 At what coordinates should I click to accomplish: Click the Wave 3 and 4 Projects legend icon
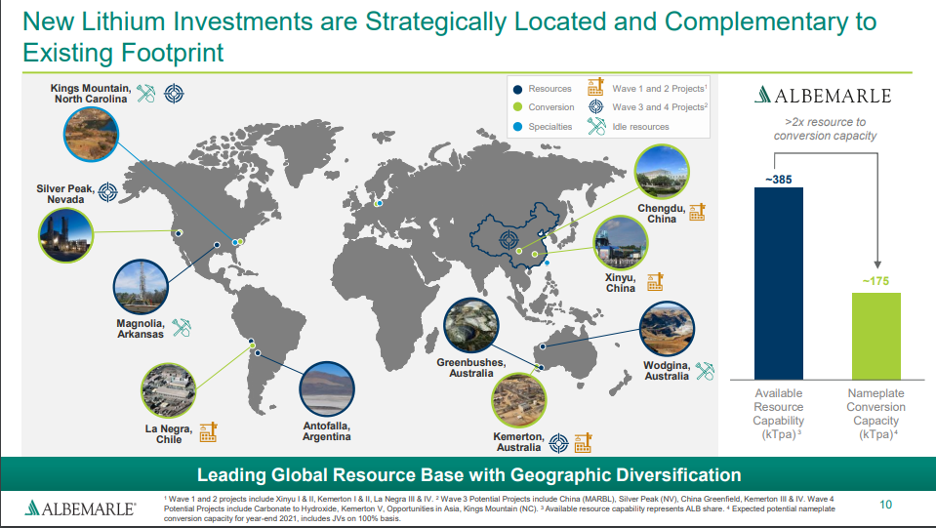point(595,107)
